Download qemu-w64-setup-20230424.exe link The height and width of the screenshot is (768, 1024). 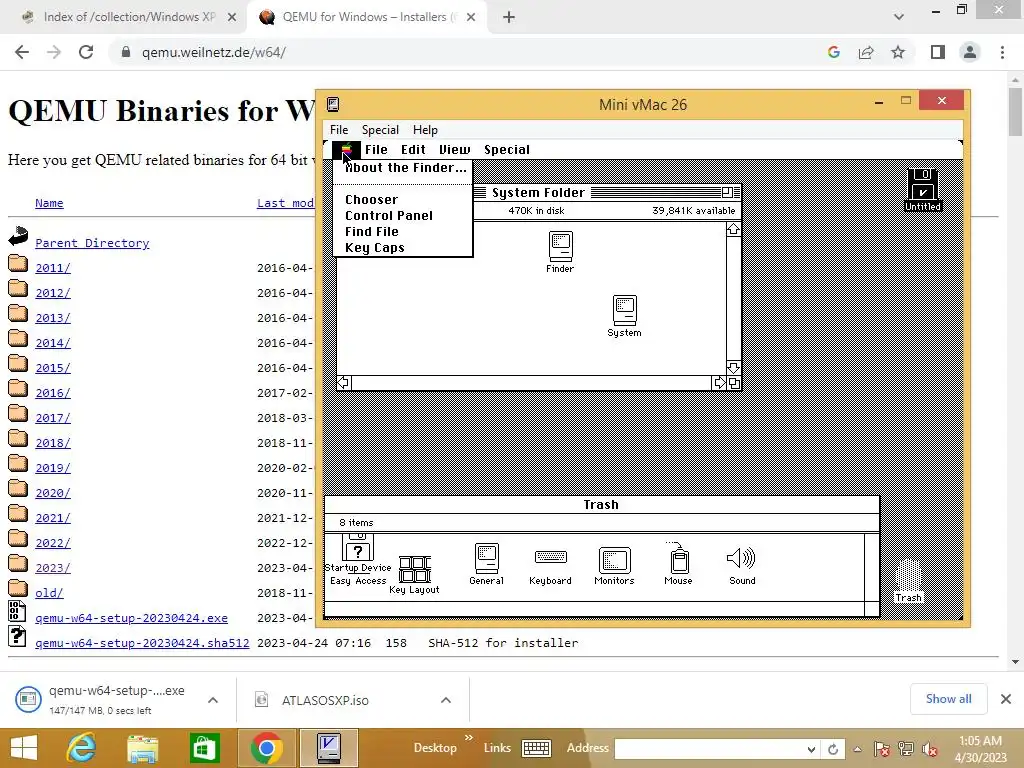[x=131, y=618]
